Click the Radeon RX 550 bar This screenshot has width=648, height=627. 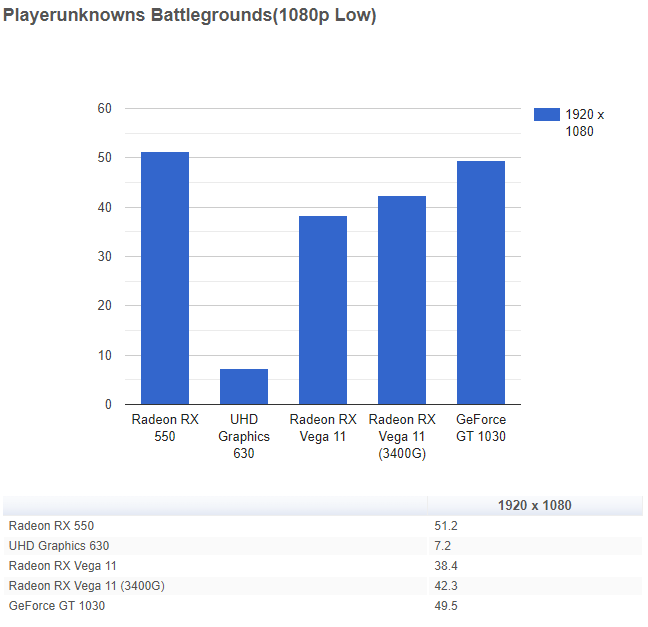coord(165,278)
